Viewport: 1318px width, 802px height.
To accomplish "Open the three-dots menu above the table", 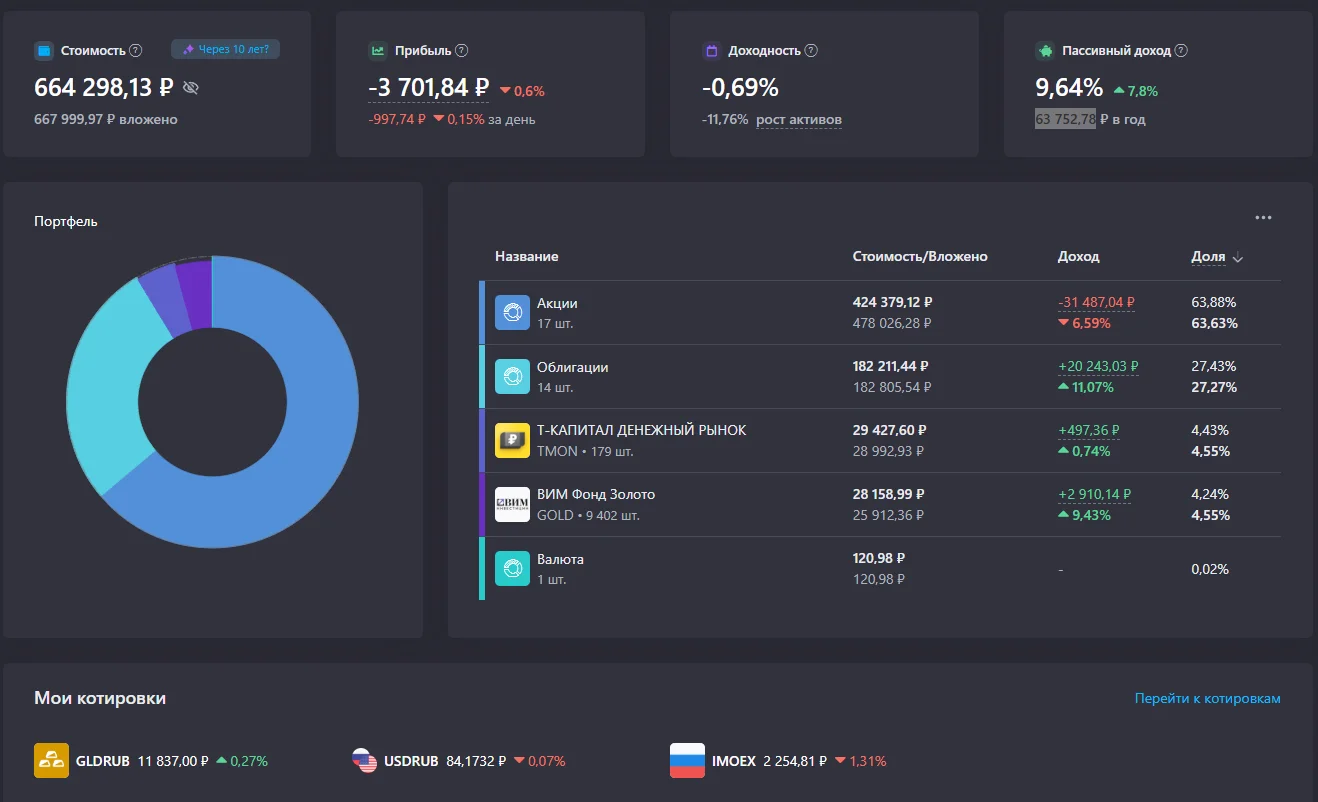I will [1263, 218].
